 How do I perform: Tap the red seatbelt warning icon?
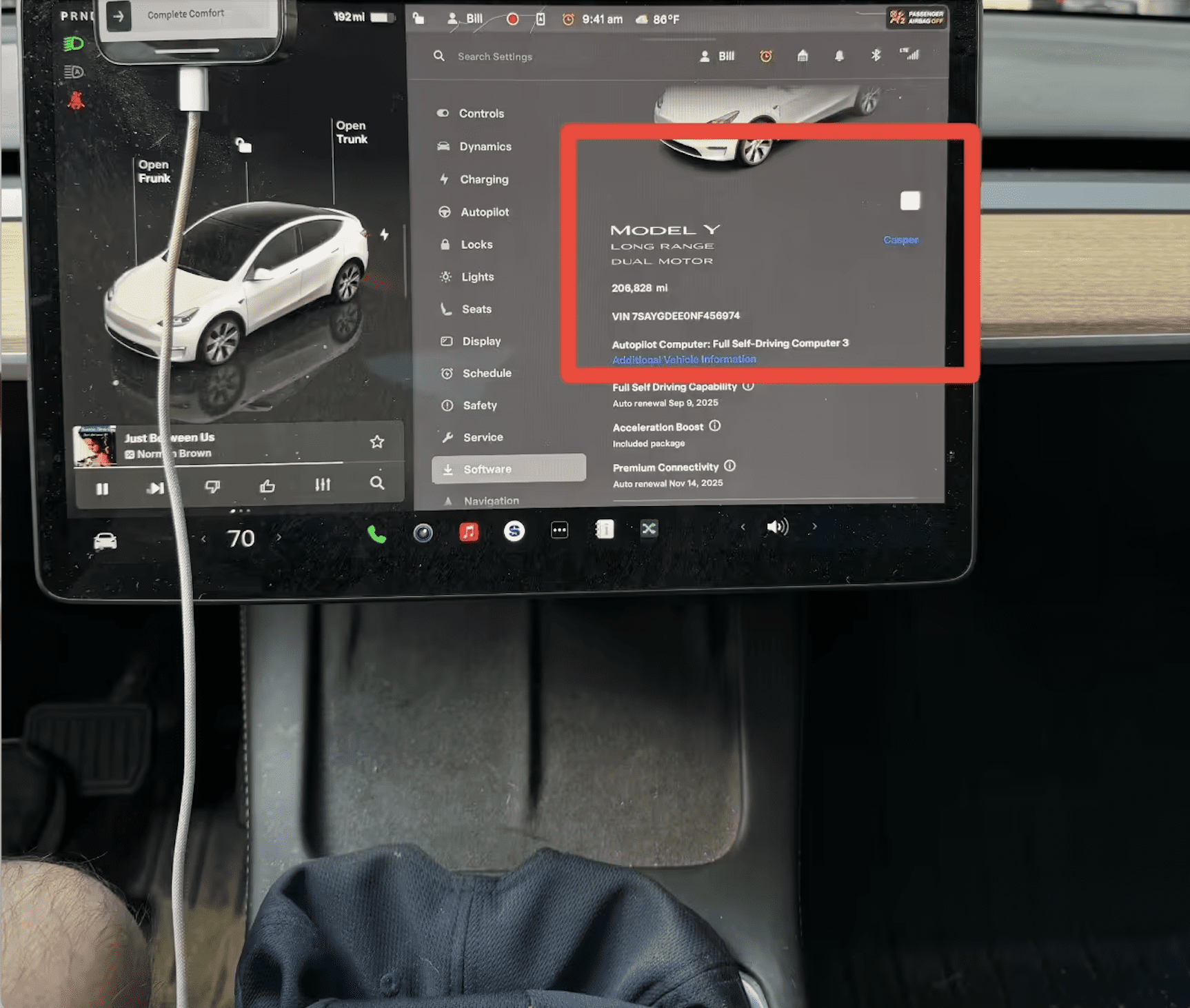pos(75,101)
